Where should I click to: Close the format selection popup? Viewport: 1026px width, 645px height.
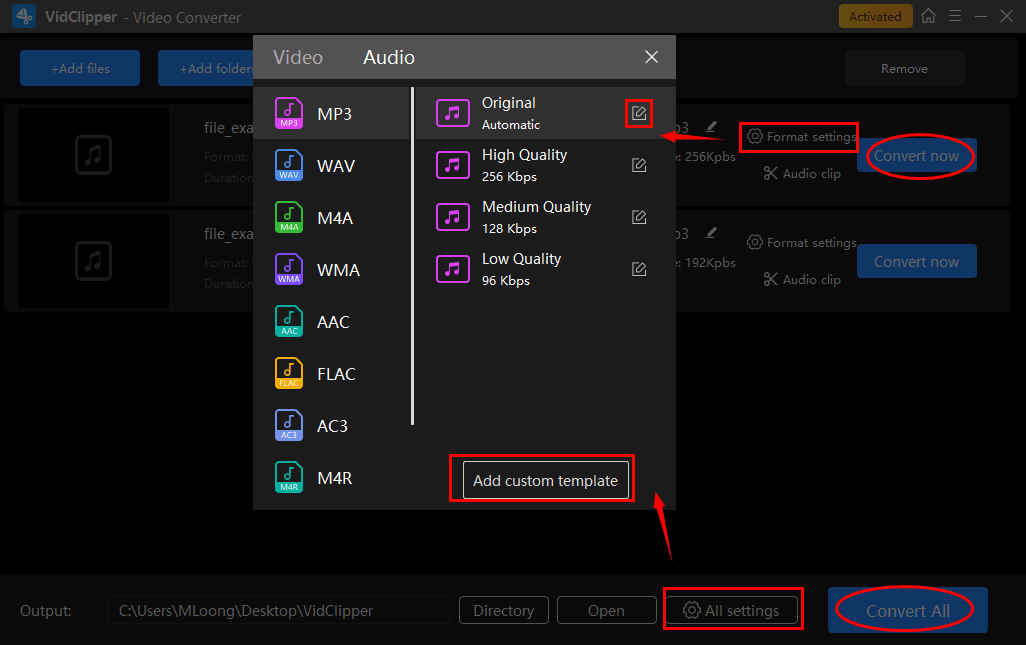[651, 57]
